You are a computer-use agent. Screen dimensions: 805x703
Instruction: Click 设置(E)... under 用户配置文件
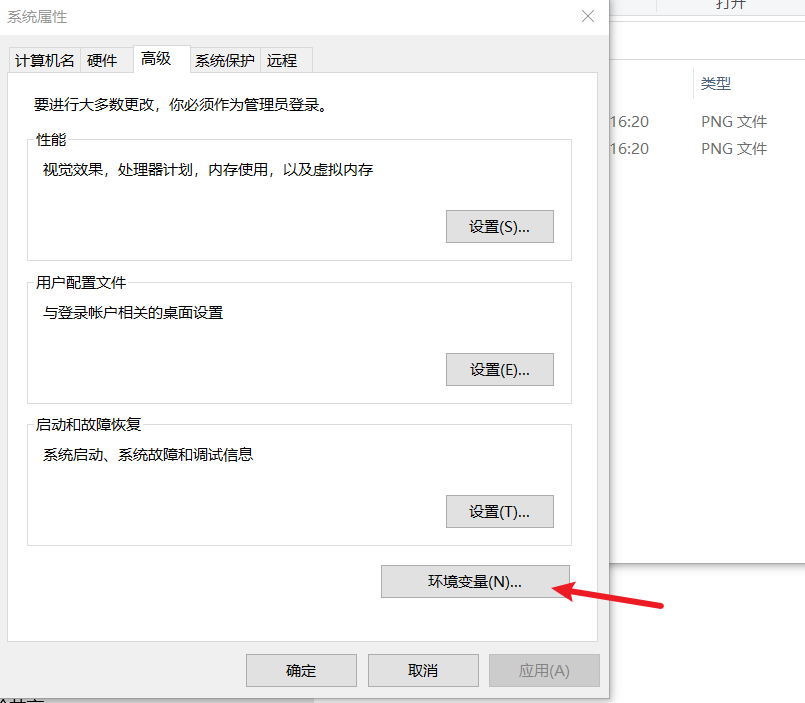tap(500, 369)
